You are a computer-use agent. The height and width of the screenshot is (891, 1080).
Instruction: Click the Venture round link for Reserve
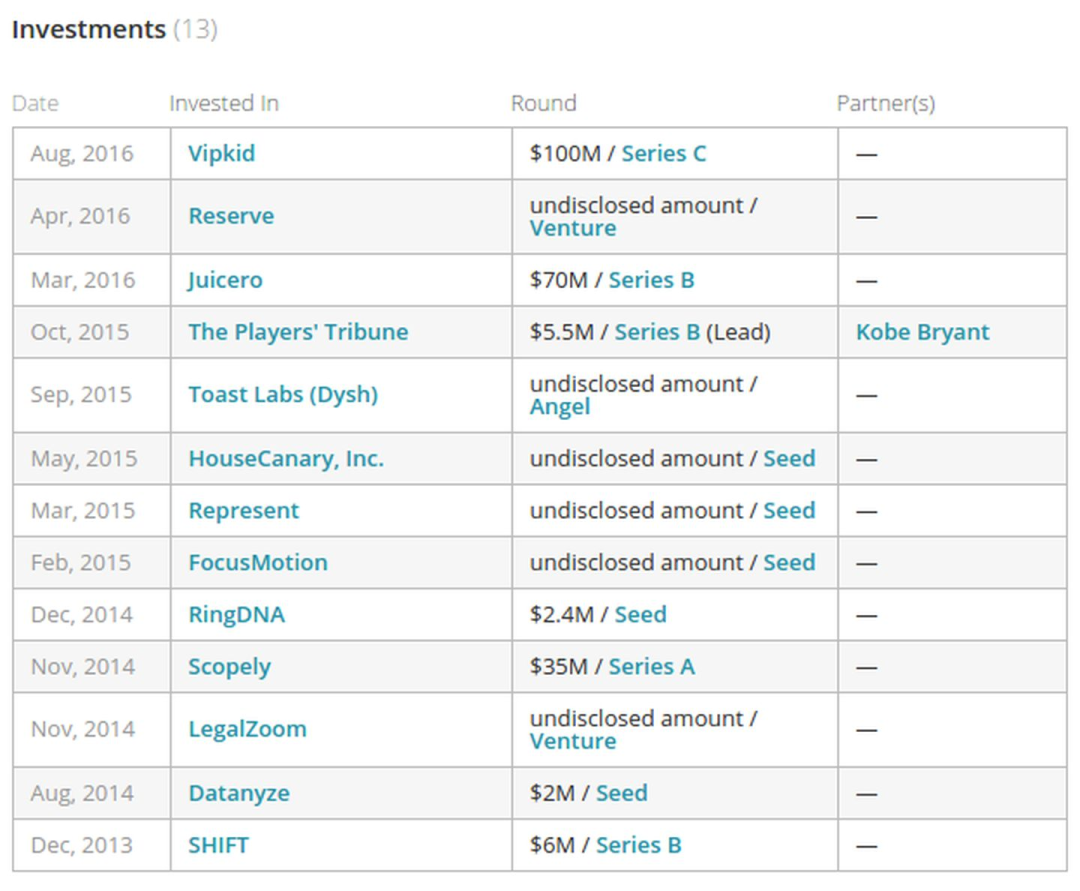point(573,228)
